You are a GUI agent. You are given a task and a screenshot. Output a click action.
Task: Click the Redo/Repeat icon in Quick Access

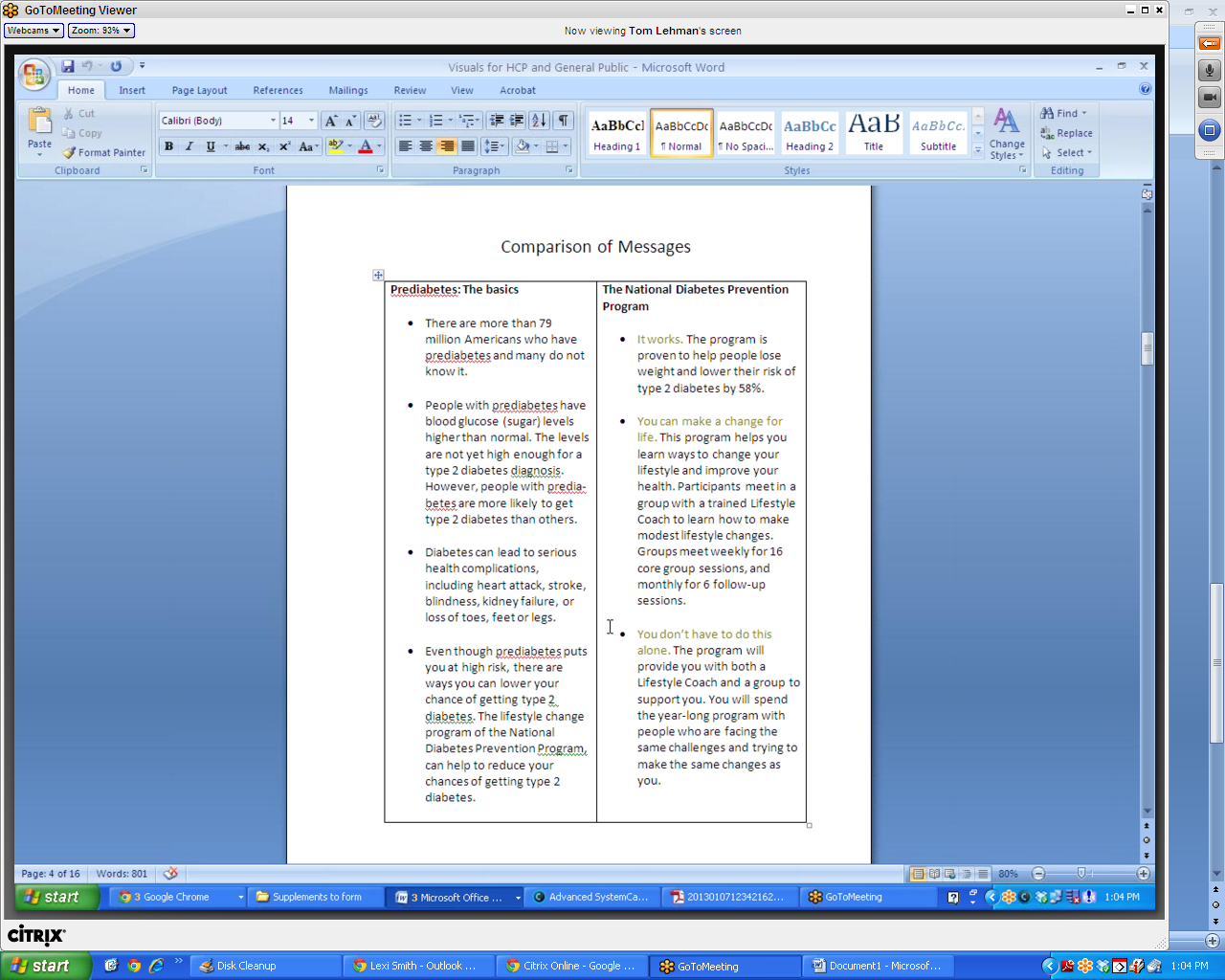116,66
